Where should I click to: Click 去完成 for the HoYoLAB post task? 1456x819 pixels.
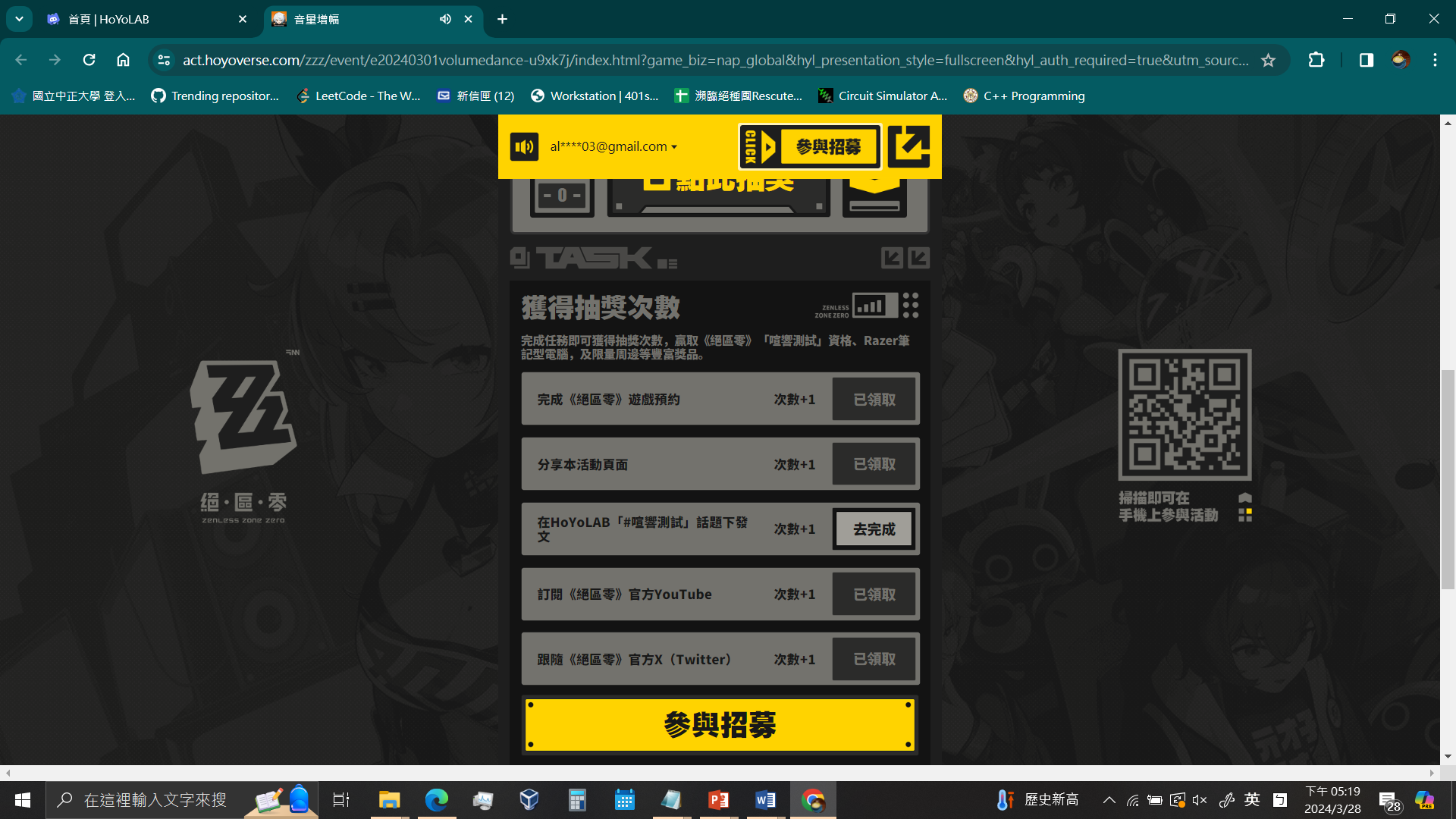tap(874, 529)
